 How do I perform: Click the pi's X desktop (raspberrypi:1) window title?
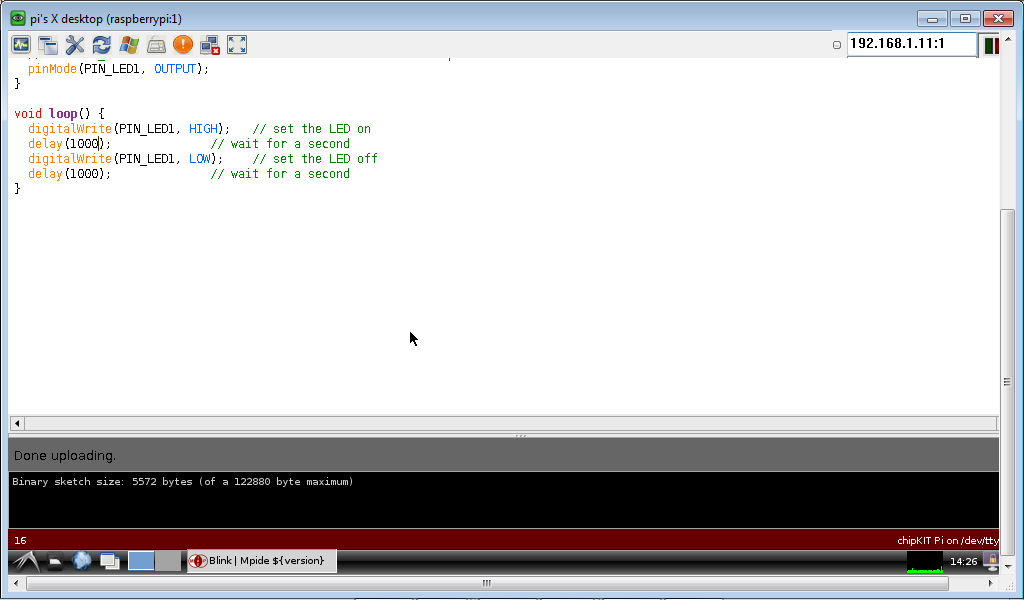[106, 19]
